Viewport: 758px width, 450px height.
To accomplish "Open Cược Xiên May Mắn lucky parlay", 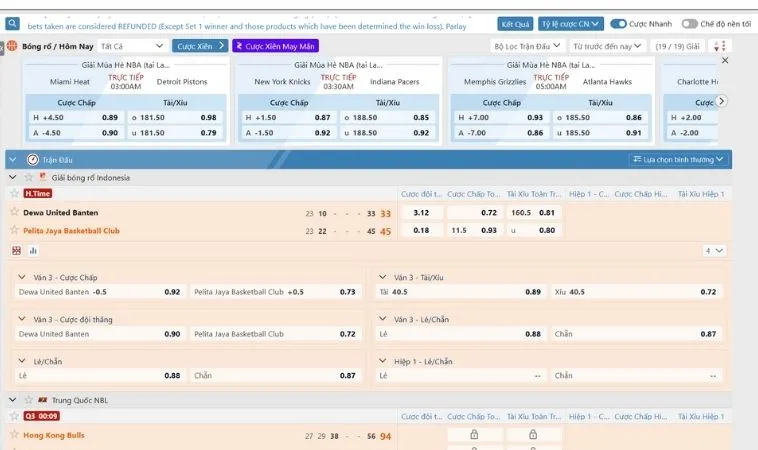I will (276, 46).
